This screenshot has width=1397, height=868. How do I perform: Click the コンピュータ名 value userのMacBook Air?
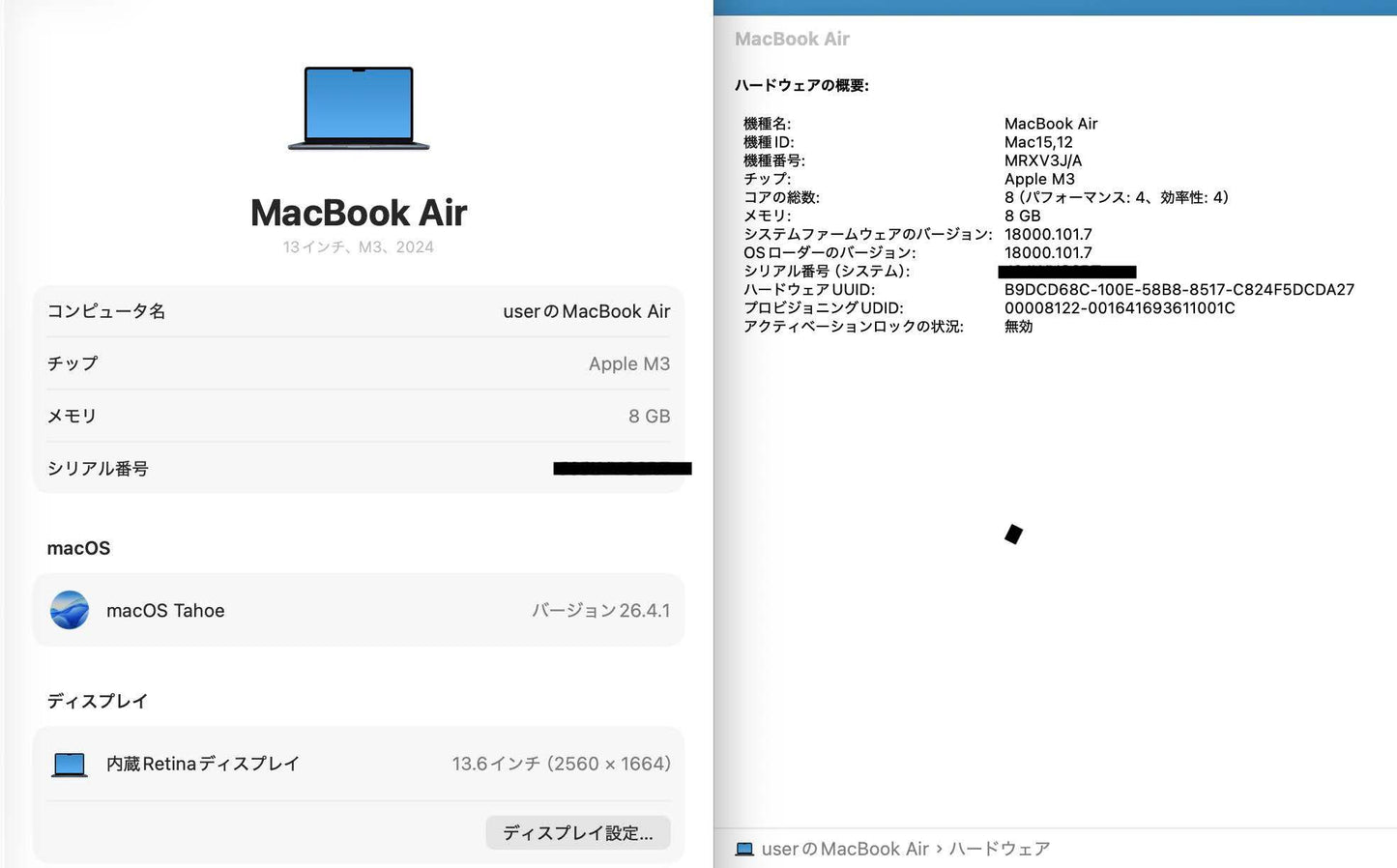coord(587,311)
